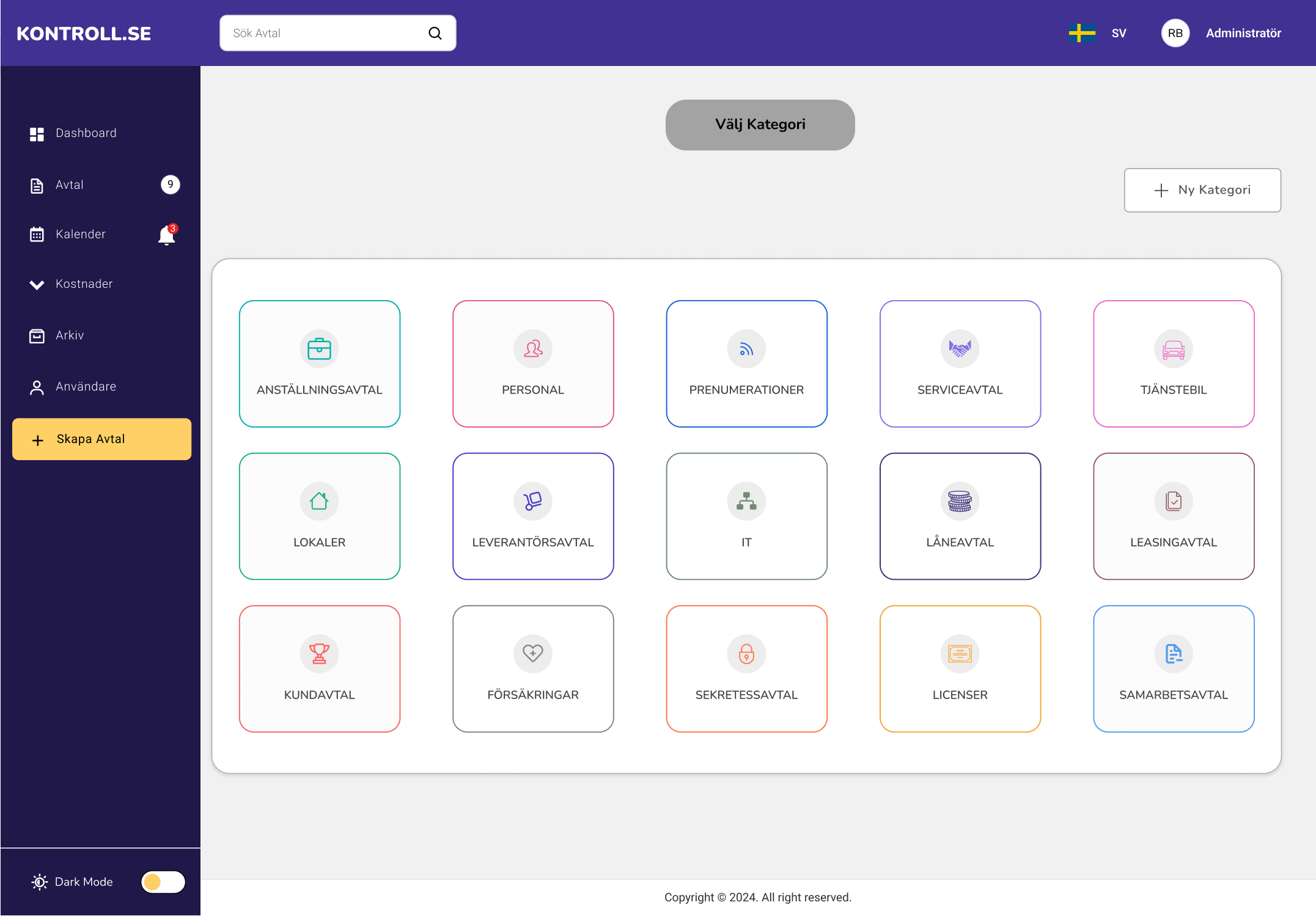
Task: Select the Serviceavtal handshake icon
Action: point(960,349)
